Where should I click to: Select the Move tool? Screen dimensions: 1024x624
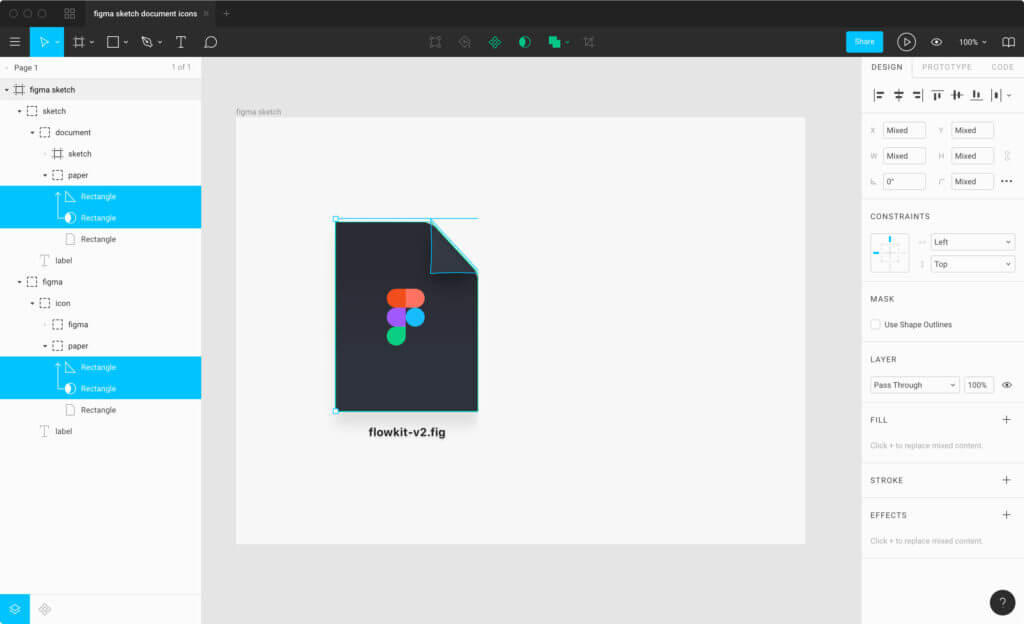coord(47,42)
